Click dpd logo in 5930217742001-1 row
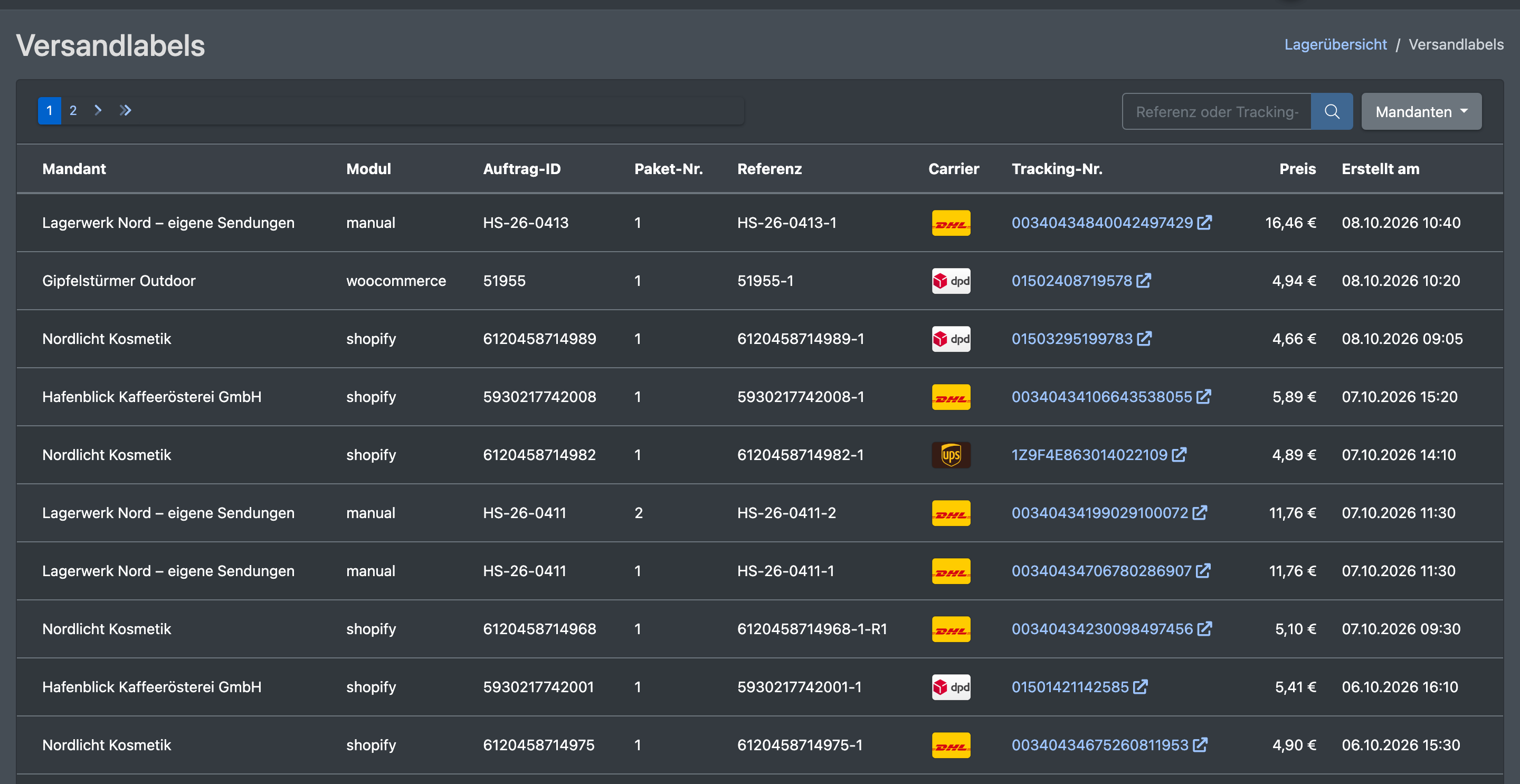The image size is (1520, 784). coord(951,687)
